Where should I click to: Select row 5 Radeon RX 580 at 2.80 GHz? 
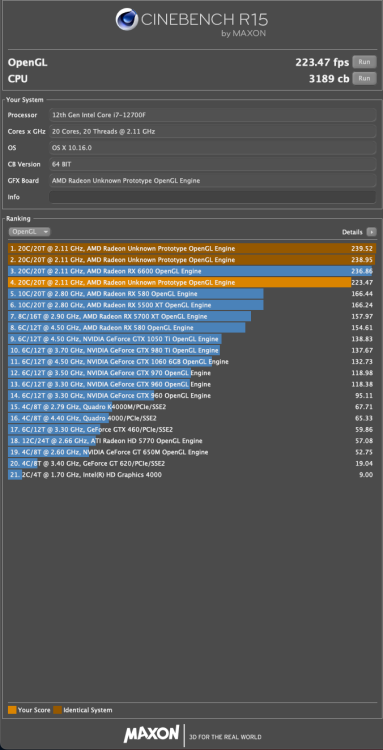pyautogui.click(x=192, y=294)
